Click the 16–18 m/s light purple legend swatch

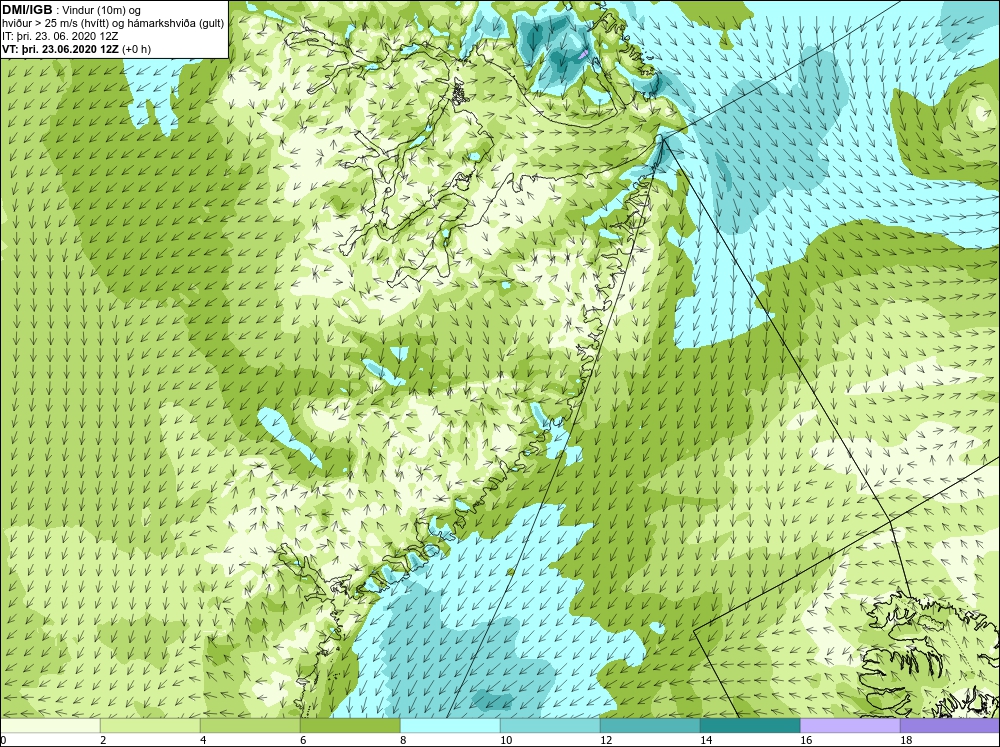tap(850, 726)
